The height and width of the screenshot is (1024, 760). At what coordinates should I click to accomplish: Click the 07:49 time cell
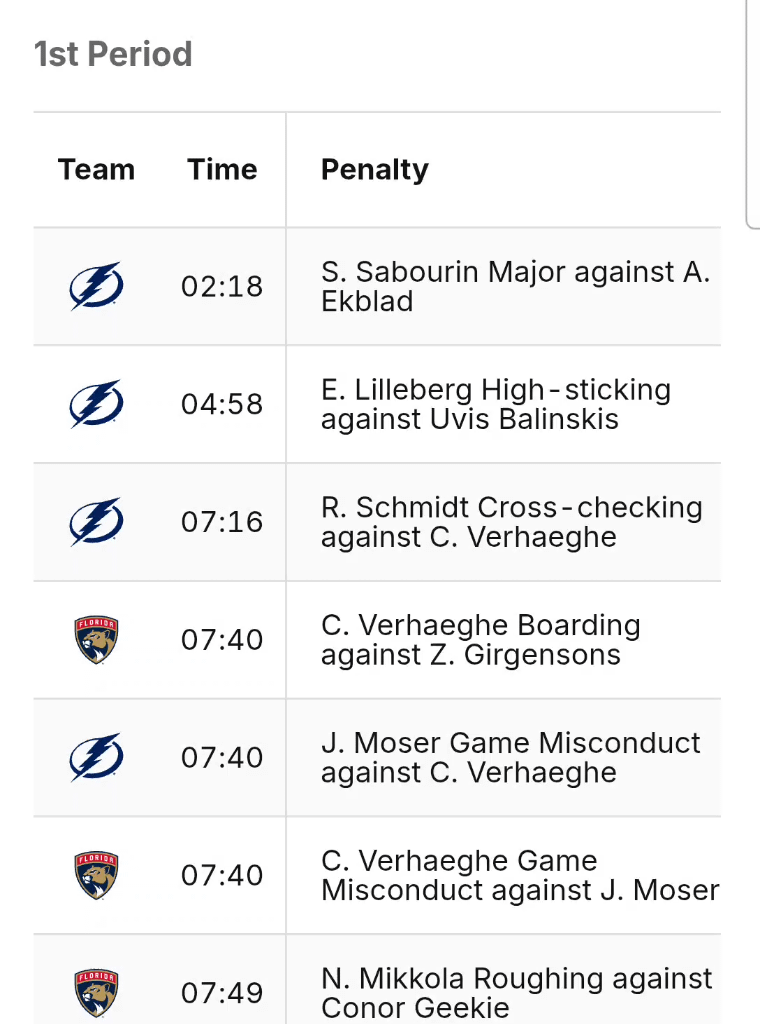tap(222, 993)
